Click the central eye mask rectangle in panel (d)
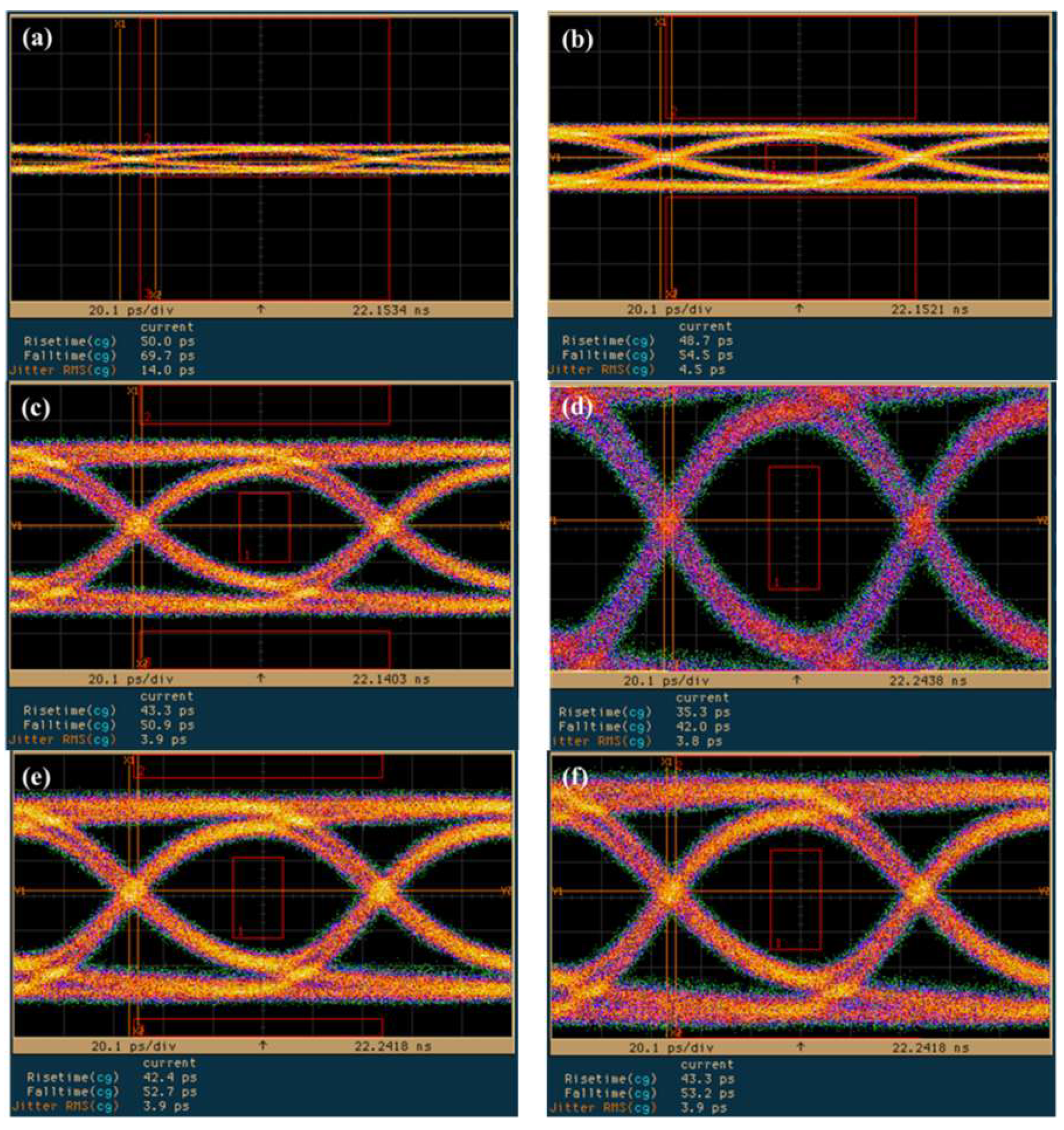Viewport: 1064px width, 1130px height. point(794,528)
